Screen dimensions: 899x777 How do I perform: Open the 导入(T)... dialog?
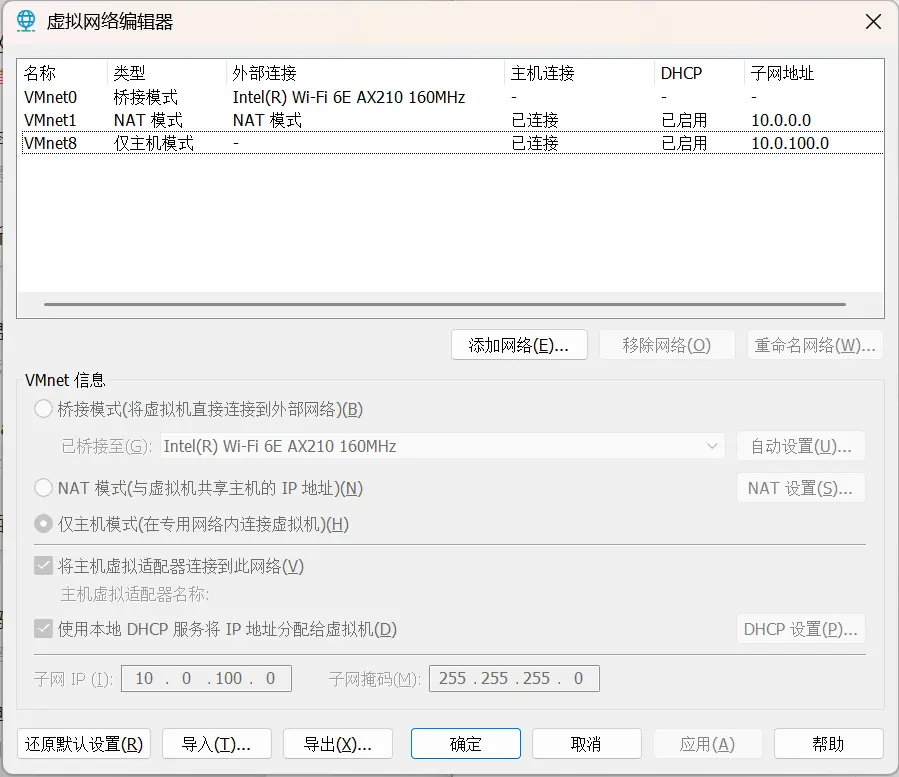pos(216,744)
